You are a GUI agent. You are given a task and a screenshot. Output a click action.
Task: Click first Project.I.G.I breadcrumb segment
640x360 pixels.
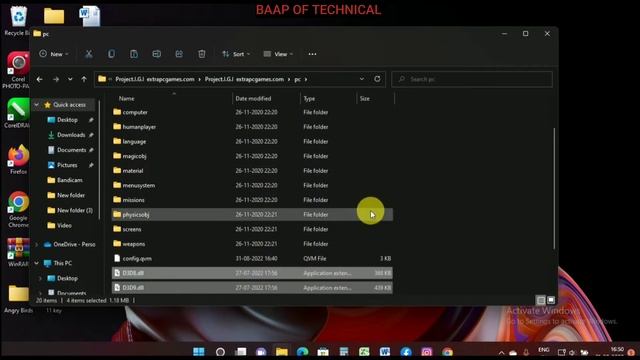pyautogui.click(x=155, y=79)
